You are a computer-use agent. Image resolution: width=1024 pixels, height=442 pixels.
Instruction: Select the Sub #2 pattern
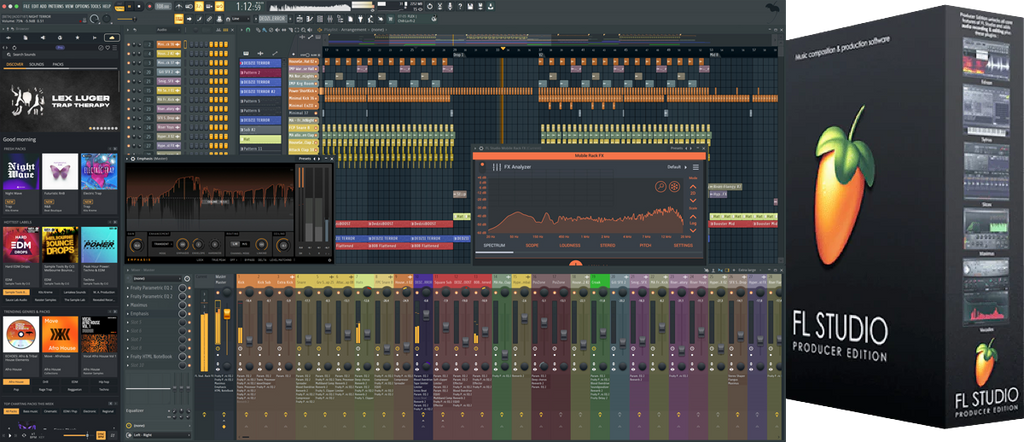click(260, 130)
